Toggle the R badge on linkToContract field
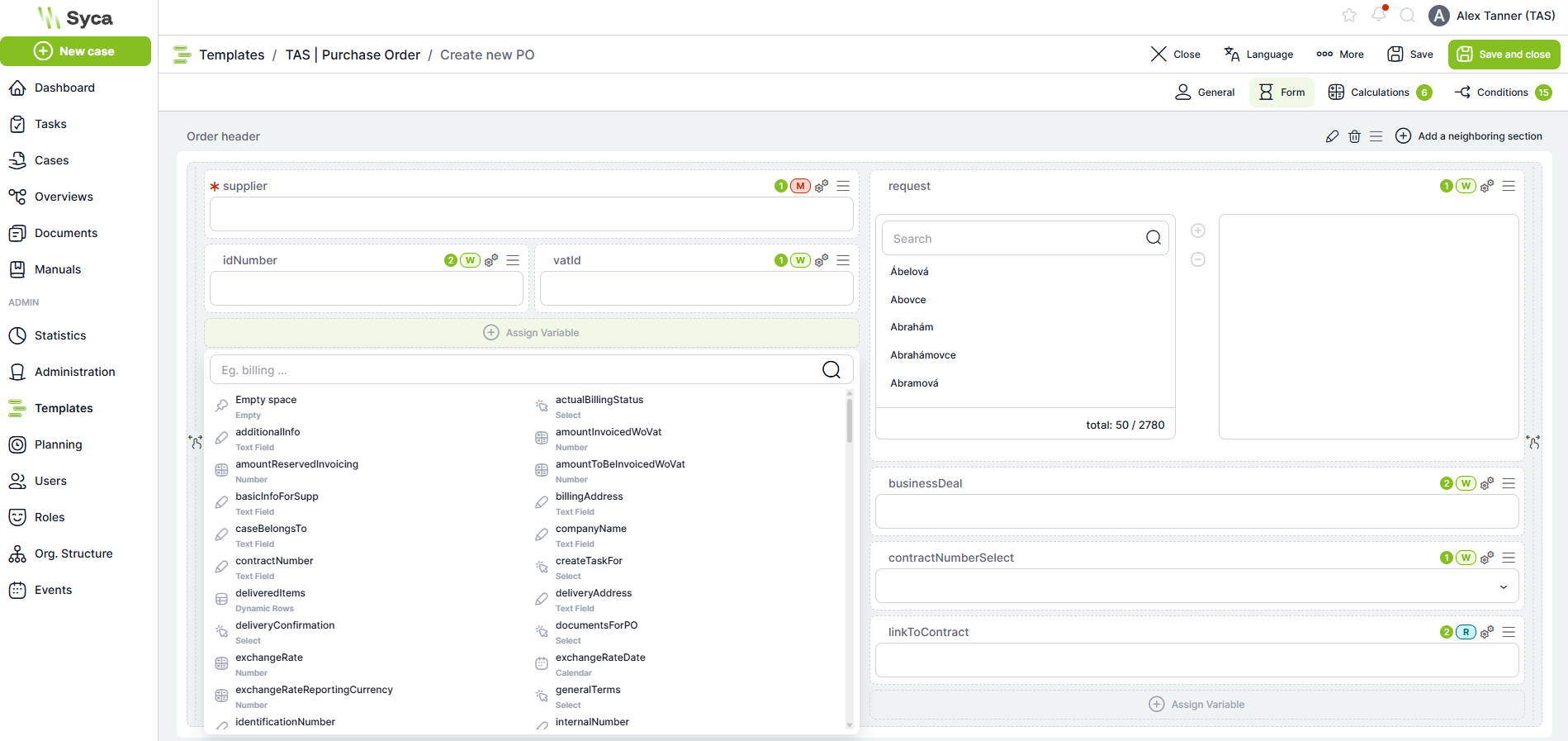This screenshot has width=1568, height=741. pos(1466,632)
